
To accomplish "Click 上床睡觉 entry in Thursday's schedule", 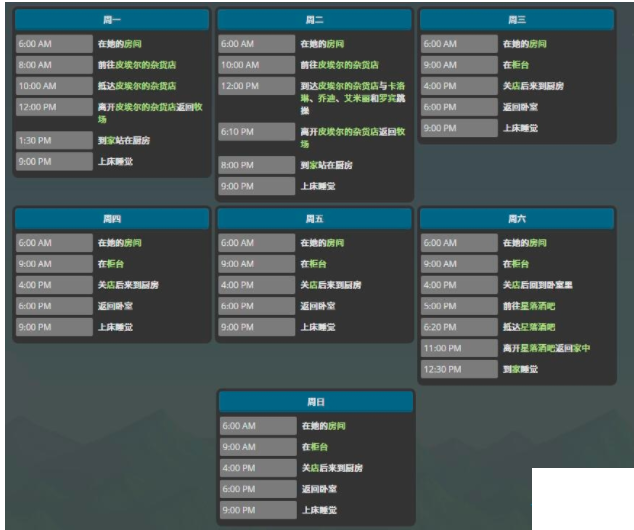I will [115, 327].
